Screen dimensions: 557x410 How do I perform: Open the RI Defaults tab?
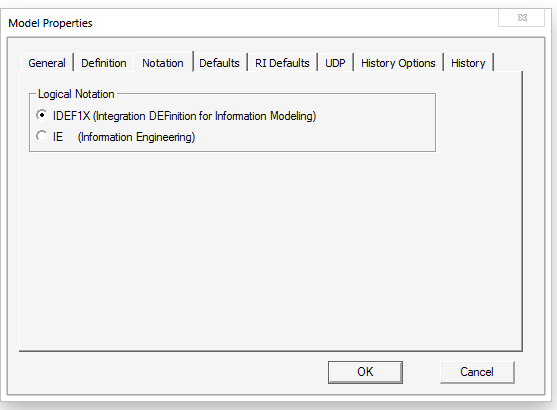(x=282, y=63)
